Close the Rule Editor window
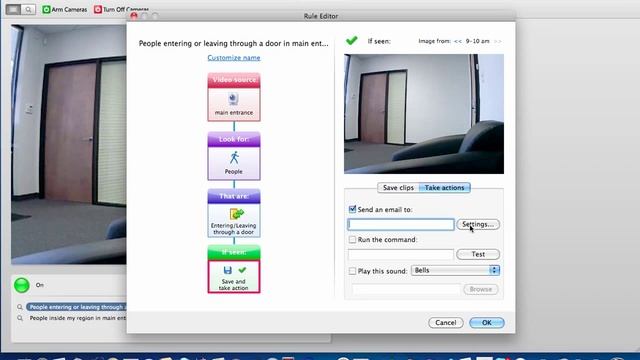The image size is (640, 360). pyautogui.click(x=134, y=16)
